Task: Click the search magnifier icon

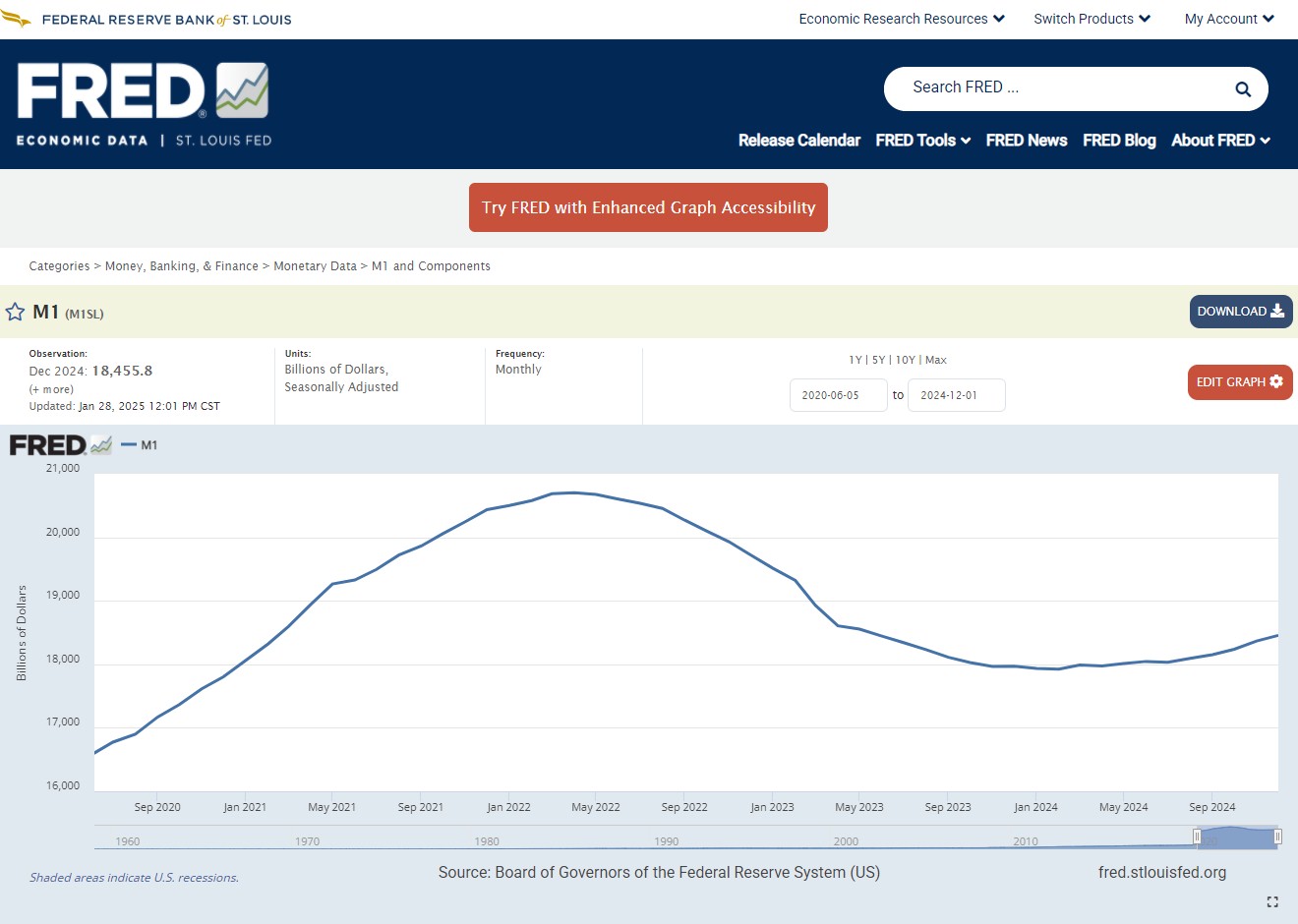Action: [1243, 89]
